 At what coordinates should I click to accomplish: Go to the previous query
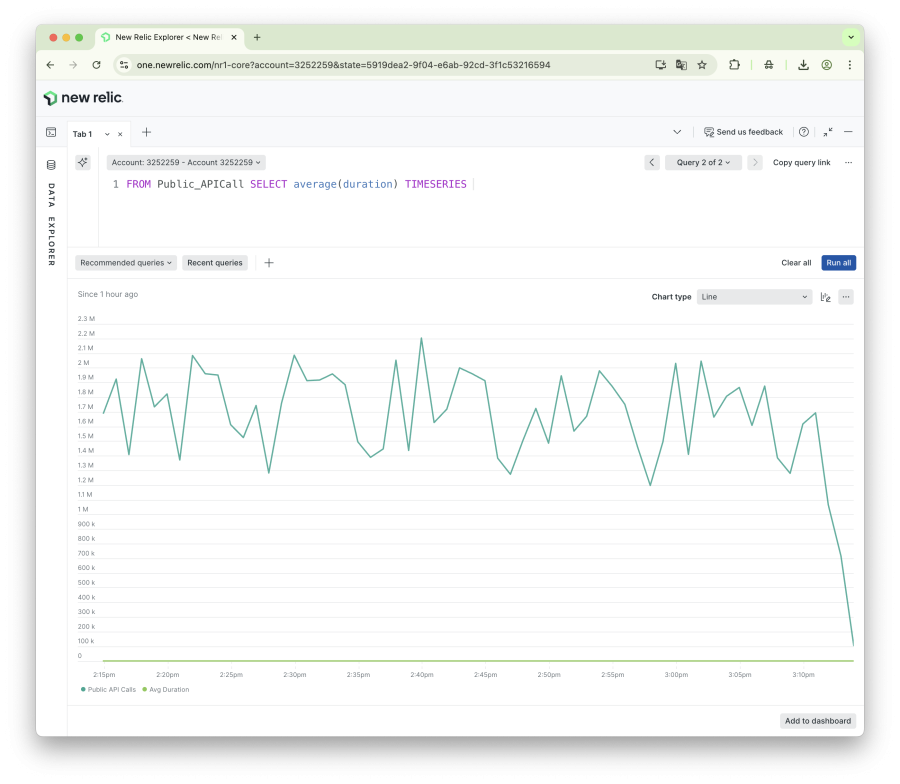(651, 162)
